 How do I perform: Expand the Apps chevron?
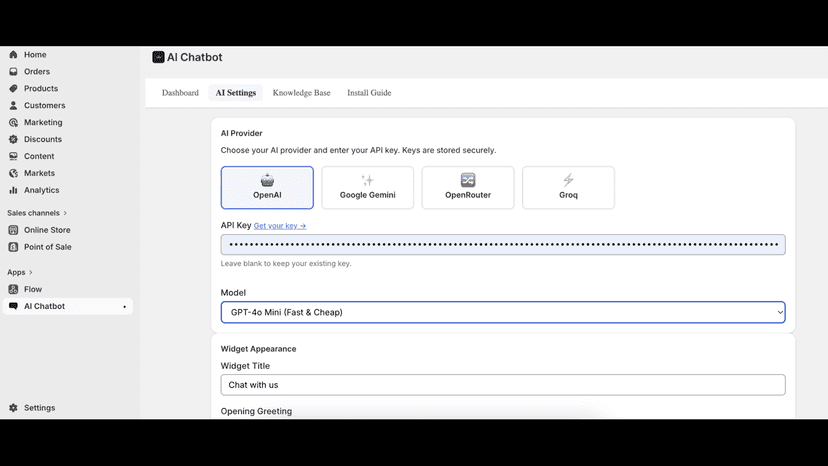pyautogui.click(x=31, y=272)
